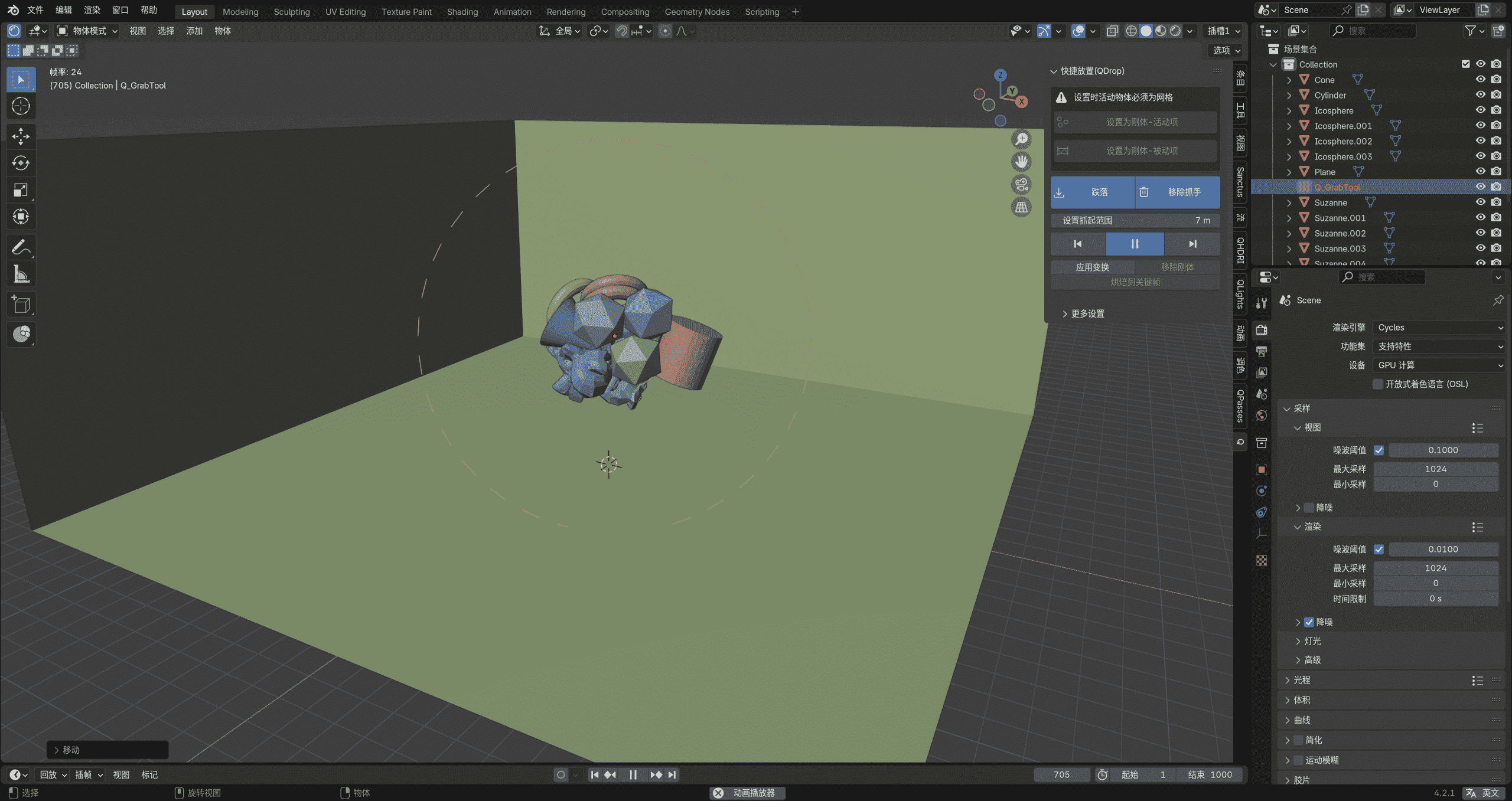Open the device GPU compute dropdown
The image size is (1512, 801).
click(x=1438, y=365)
